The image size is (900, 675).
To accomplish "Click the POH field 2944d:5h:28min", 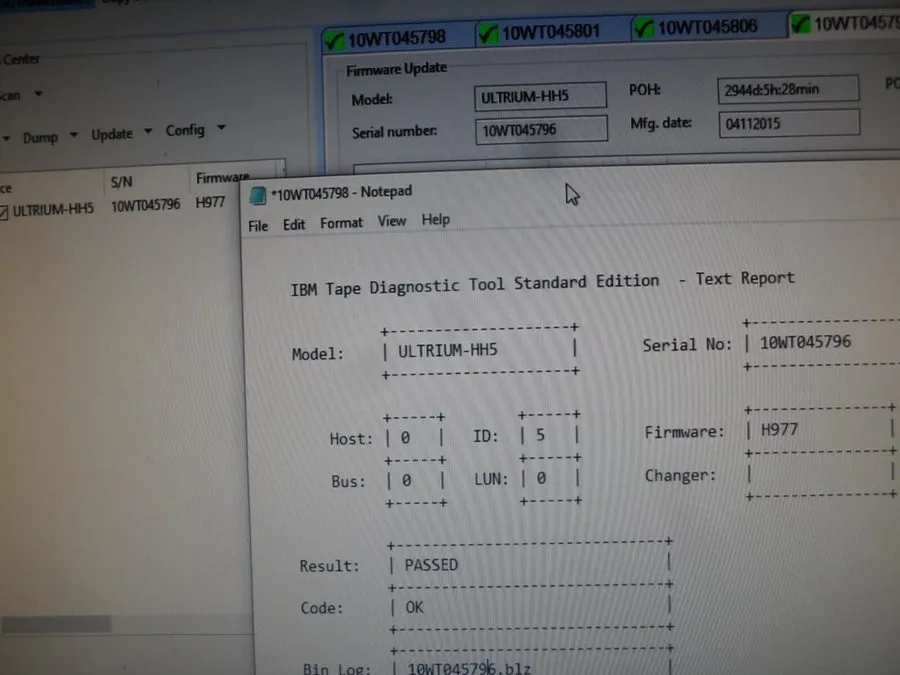I will click(788, 90).
